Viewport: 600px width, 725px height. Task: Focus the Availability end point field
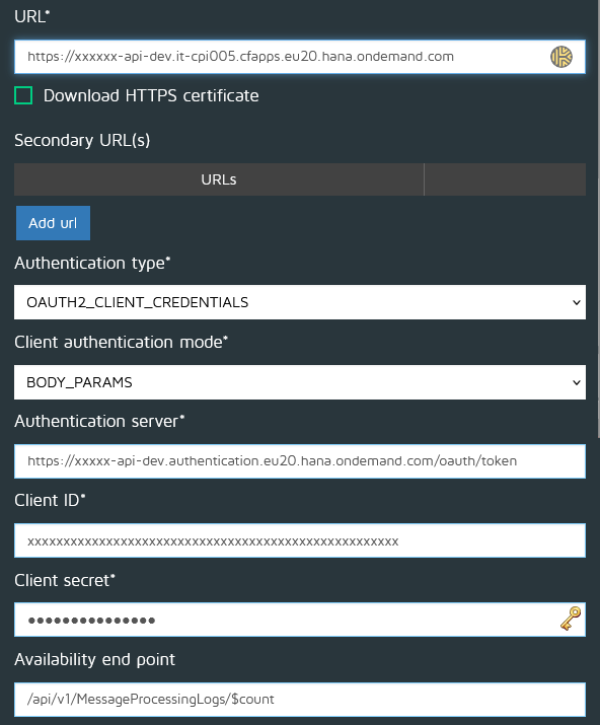point(299,698)
